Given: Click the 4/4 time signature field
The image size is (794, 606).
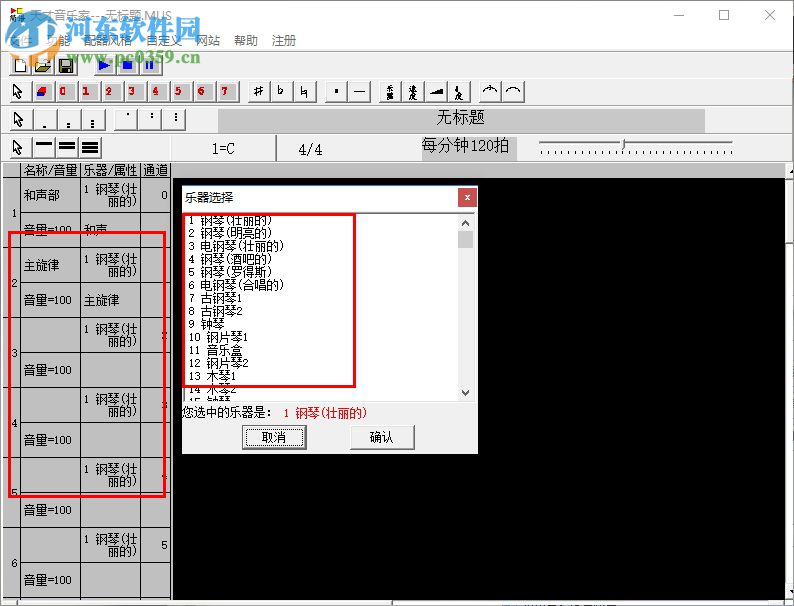Looking at the screenshot, I should coord(310,149).
